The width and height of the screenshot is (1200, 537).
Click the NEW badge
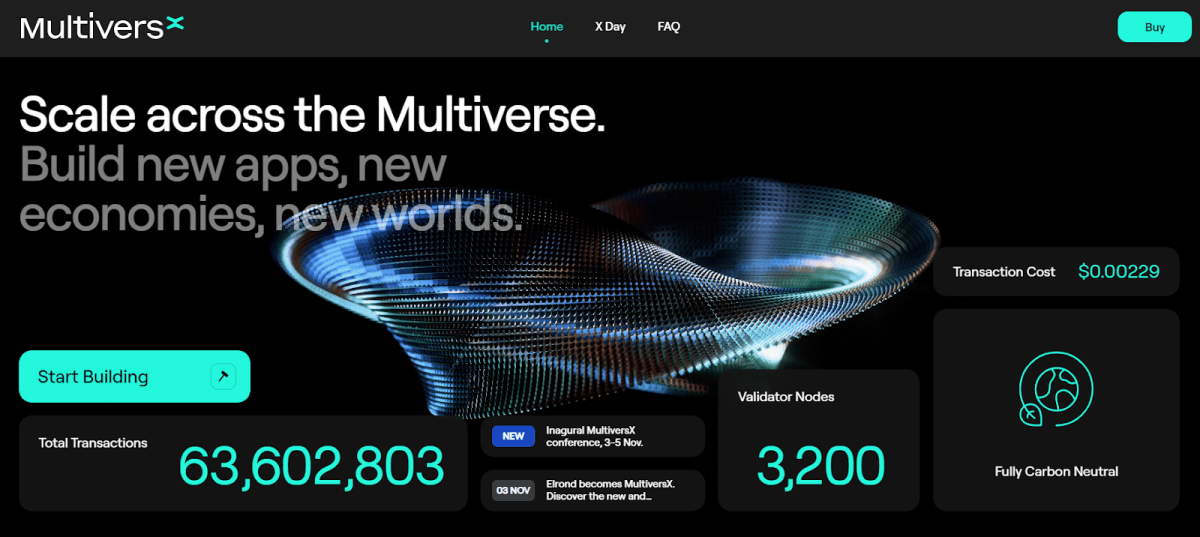pos(513,436)
